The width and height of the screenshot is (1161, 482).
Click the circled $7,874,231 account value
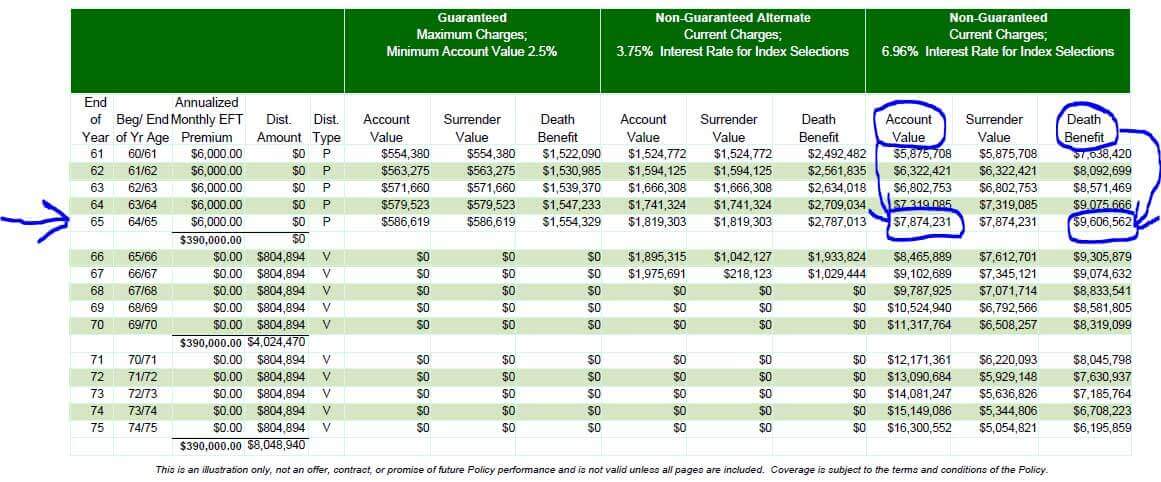coord(918,222)
